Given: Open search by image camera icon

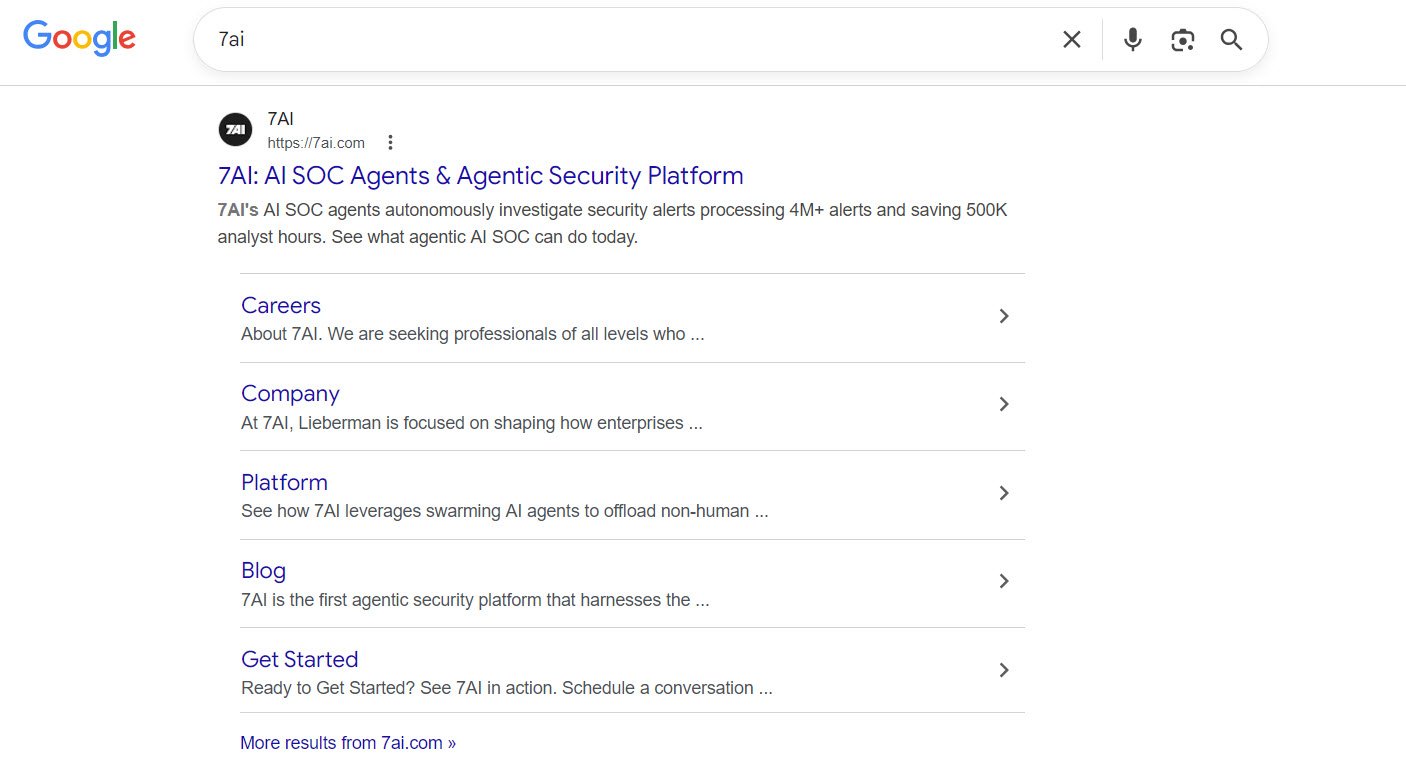Looking at the screenshot, I should coord(1182,40).
